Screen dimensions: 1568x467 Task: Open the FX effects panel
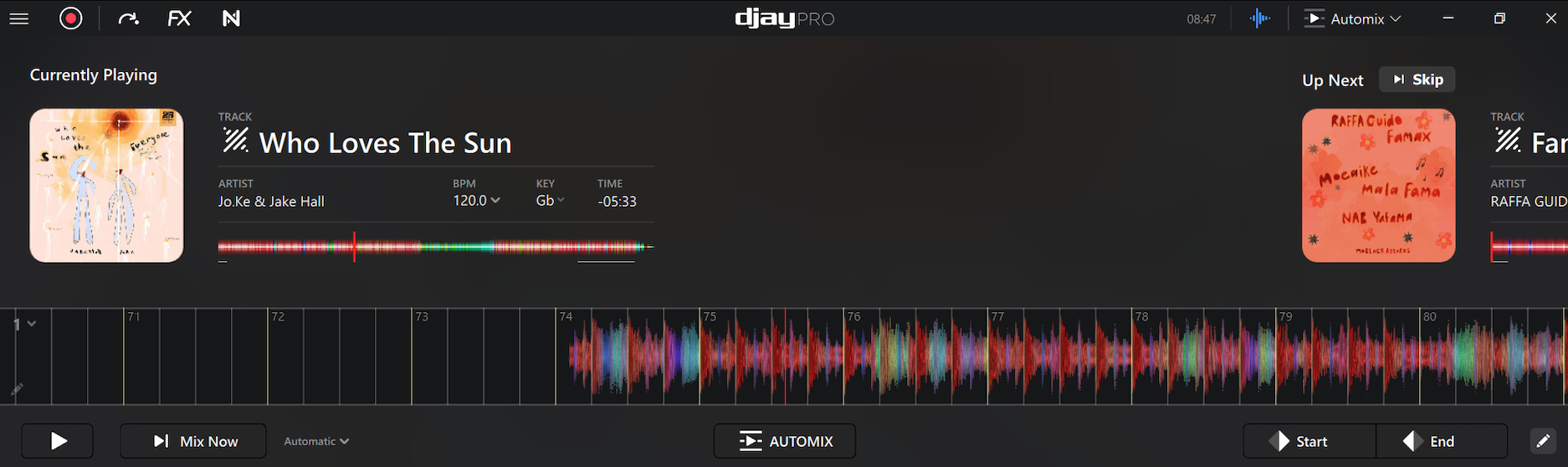point(179,18)
